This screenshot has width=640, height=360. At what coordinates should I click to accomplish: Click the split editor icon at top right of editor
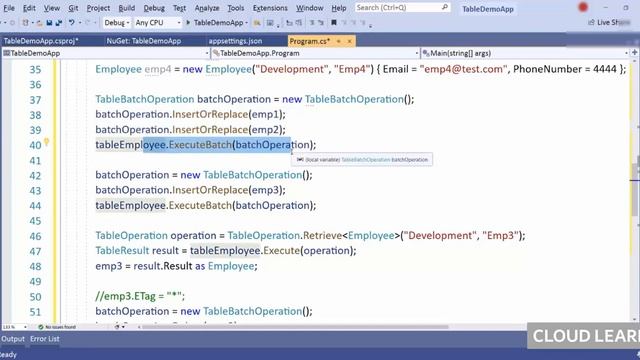635,53
